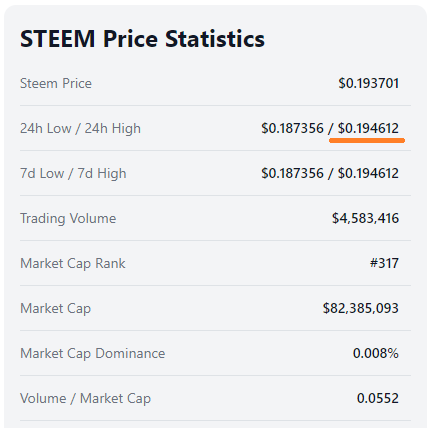Click the STEEM Price Statistics heading
The image size is (427, 431).
point(142,39)
